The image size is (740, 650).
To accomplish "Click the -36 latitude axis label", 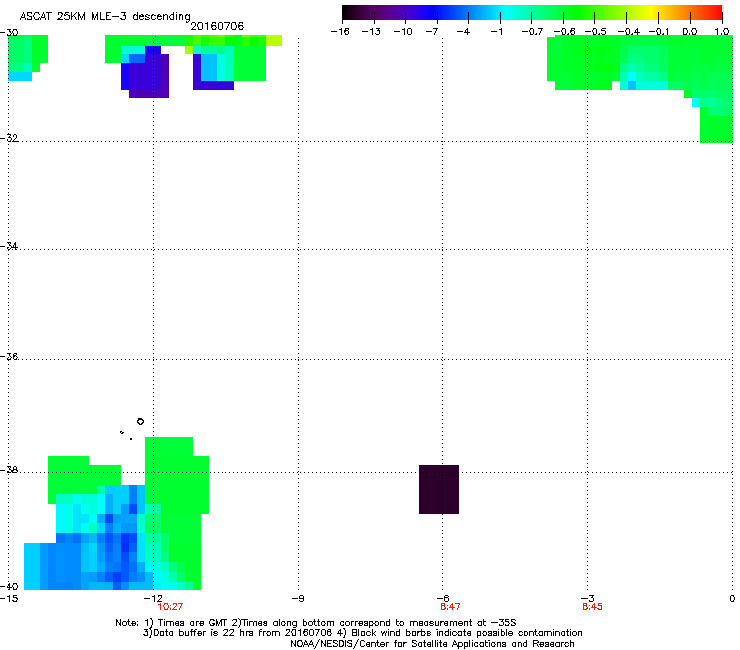I will (x=9, y=356).
